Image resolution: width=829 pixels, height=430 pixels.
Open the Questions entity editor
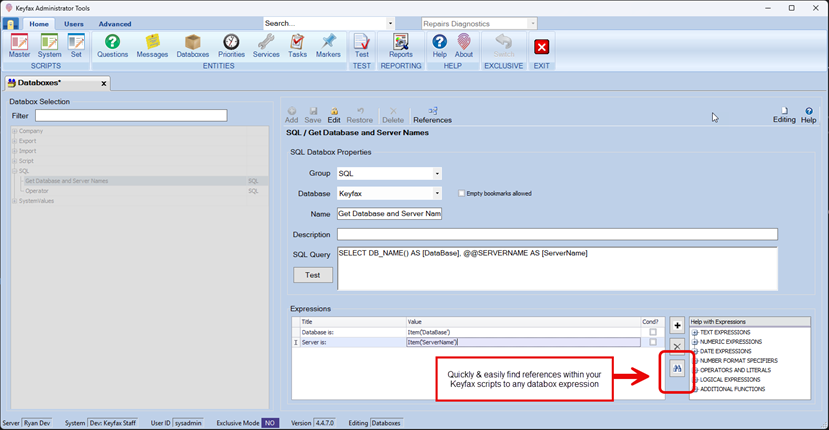[x=112, y=46]
